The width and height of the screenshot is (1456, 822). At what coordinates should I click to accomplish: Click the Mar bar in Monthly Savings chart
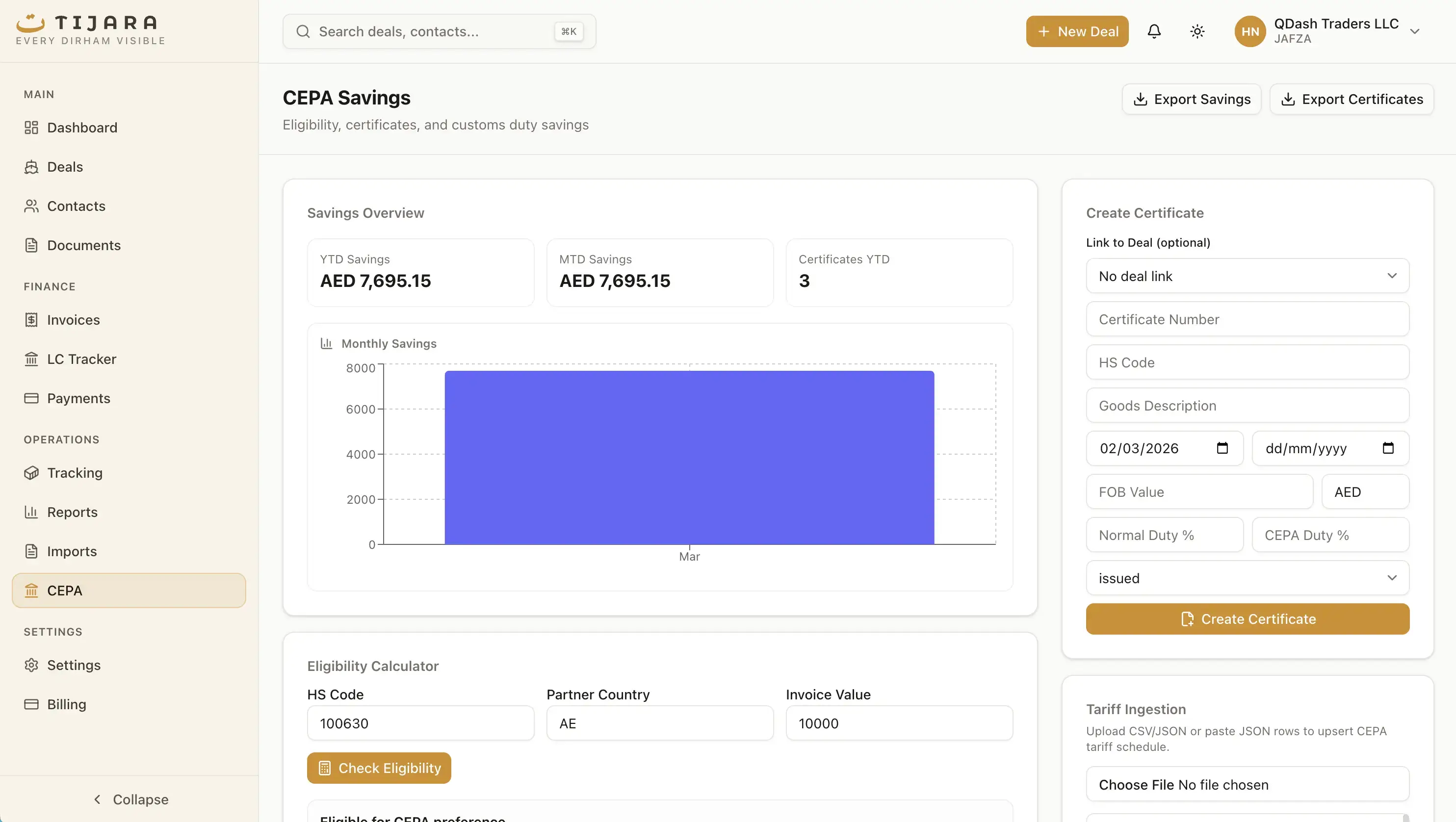coord(689,457)
